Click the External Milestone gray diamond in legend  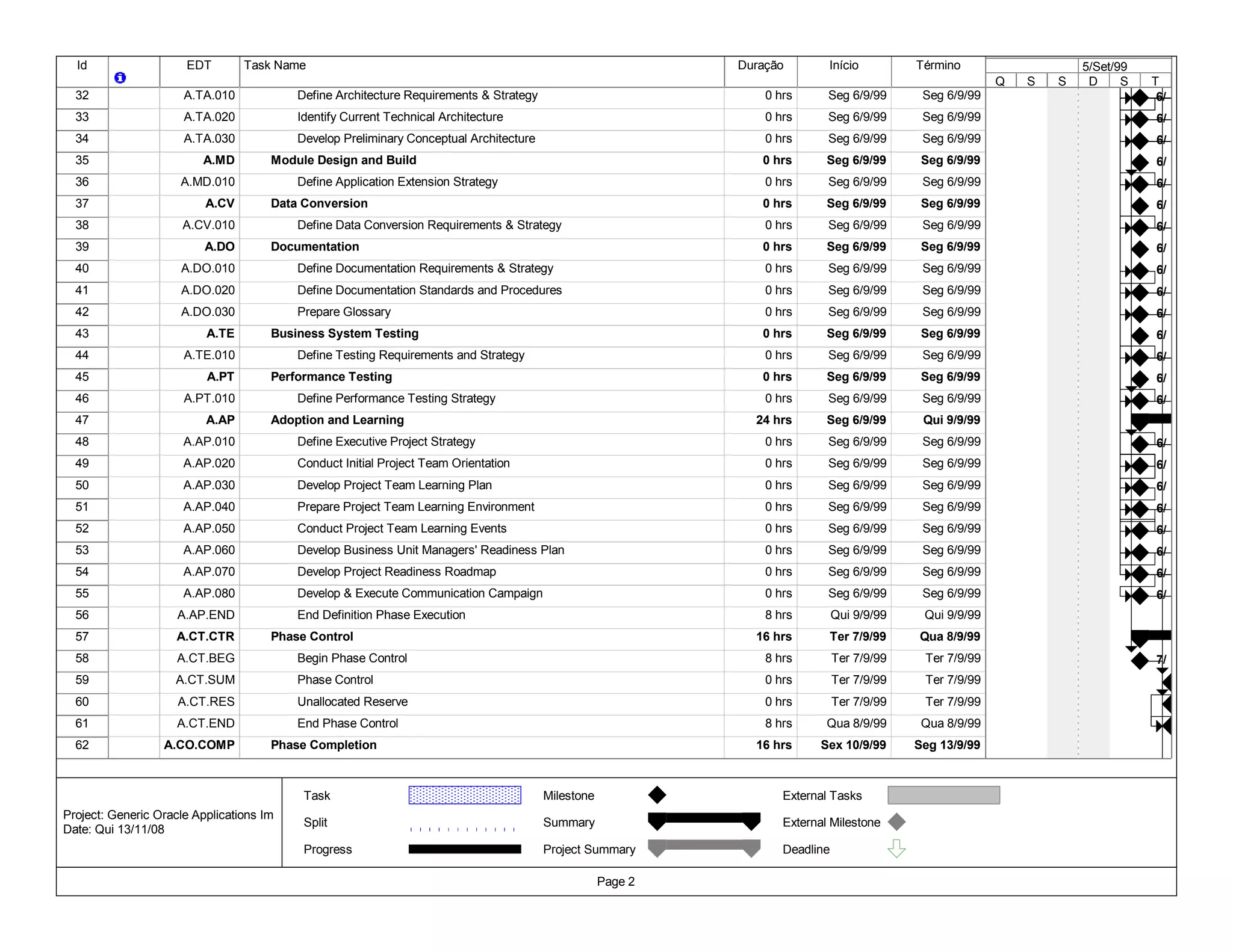click(x=897, y=822)
